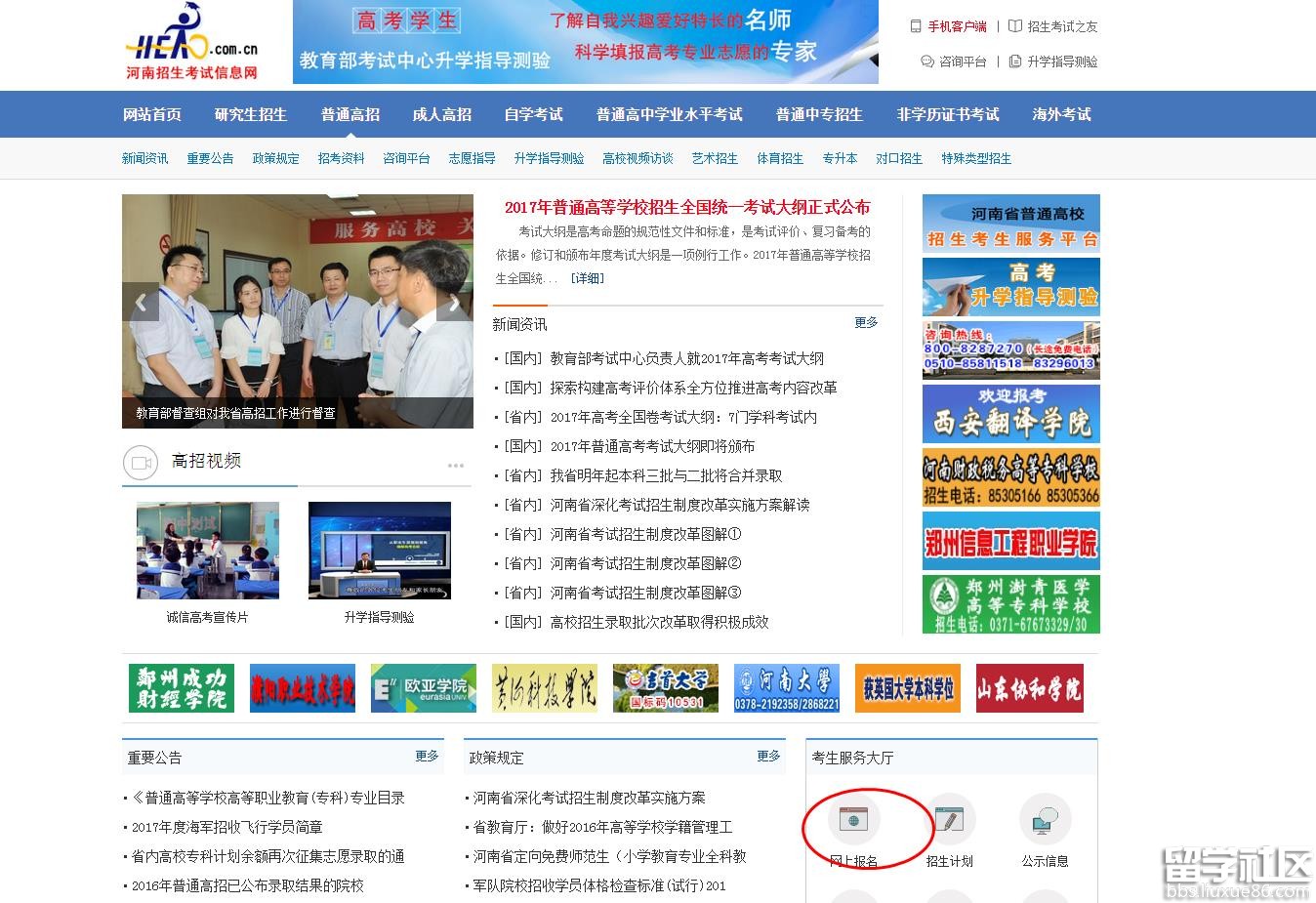Expand 重要公告 list via 更多
Viewport: 1316px width, 903px height.
[x=427, y=756]
